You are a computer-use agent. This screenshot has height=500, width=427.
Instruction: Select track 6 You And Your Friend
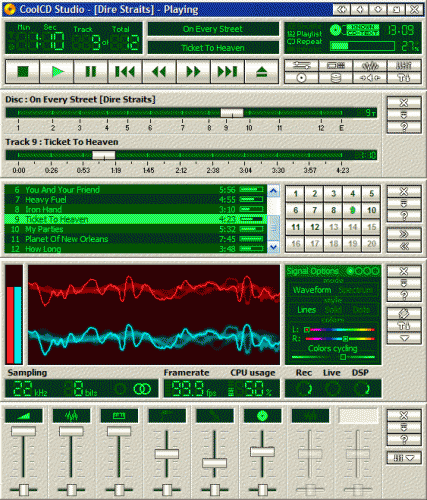pyautogui.click(x=135, y=190)
